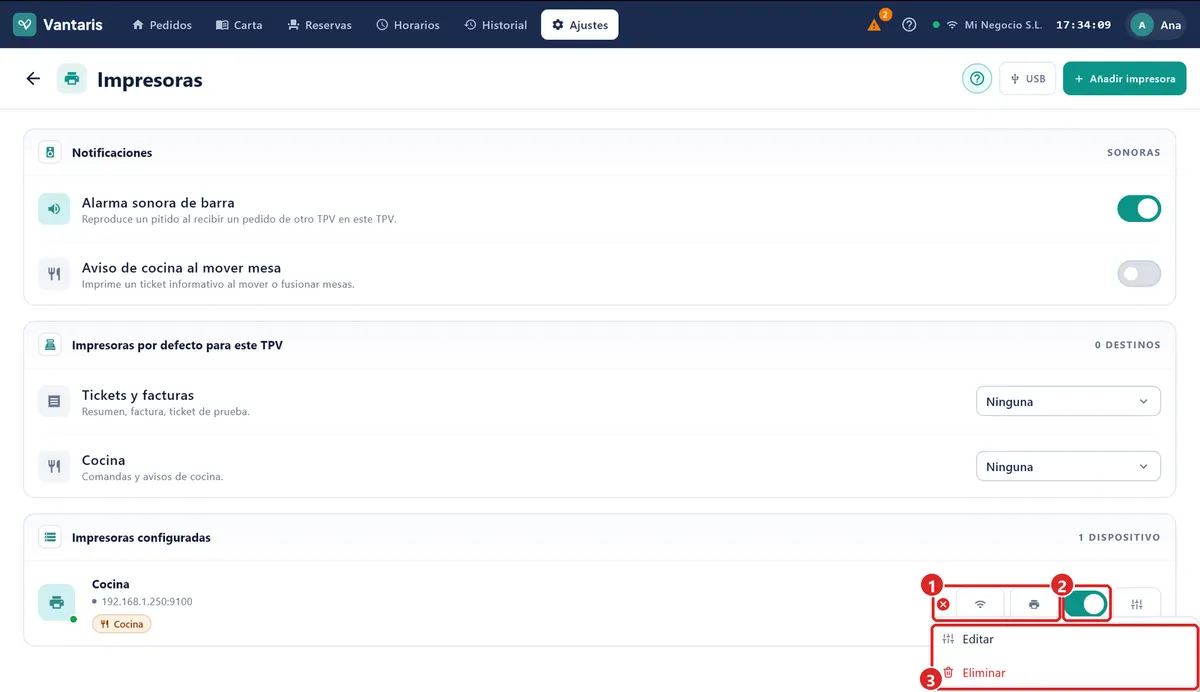The height and width of the screenshot is (692, 1200).
Task: Click the printer icon next to the Impresoras title
Action: tap(72, 79)
